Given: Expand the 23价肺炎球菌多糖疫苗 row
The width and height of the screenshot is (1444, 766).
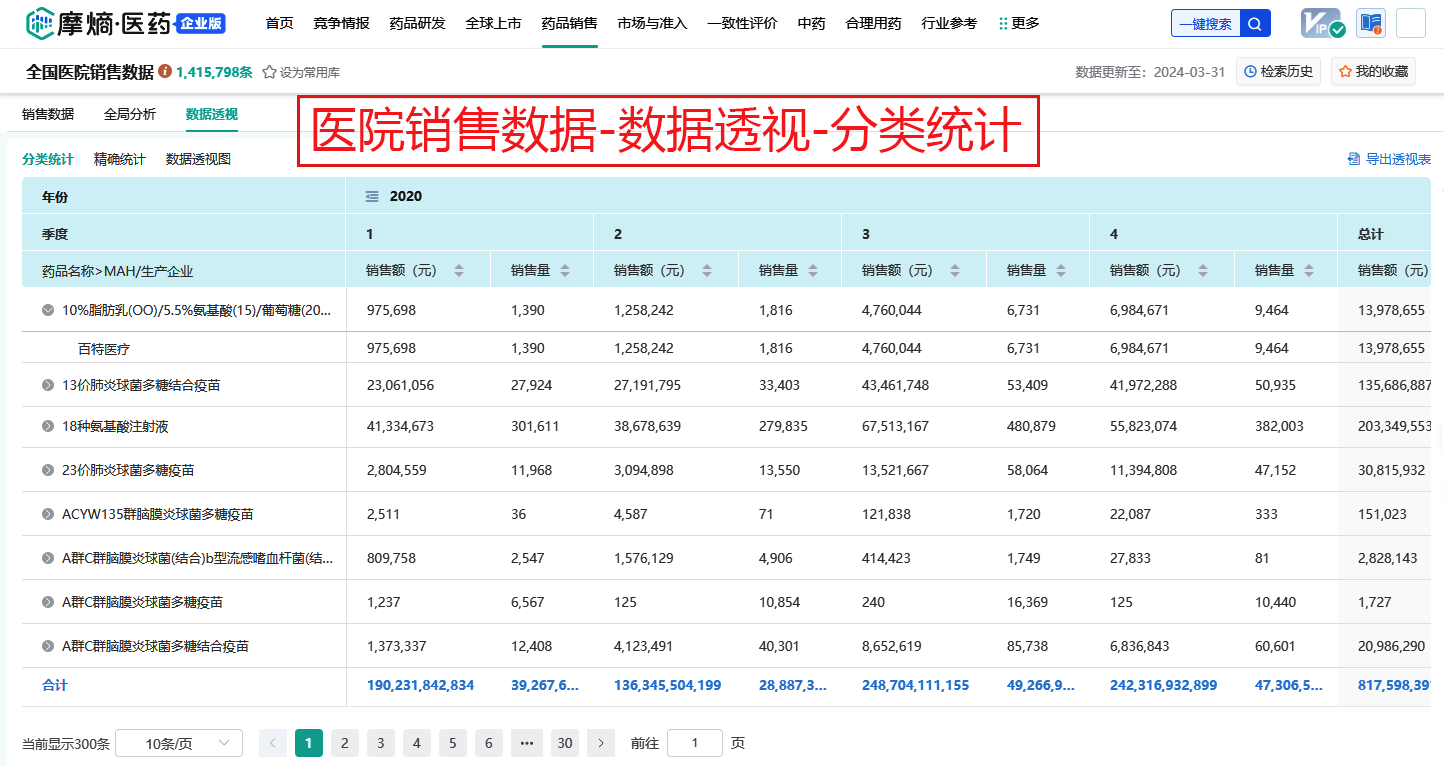Looking at the screenshot, I should pos(48,470).
